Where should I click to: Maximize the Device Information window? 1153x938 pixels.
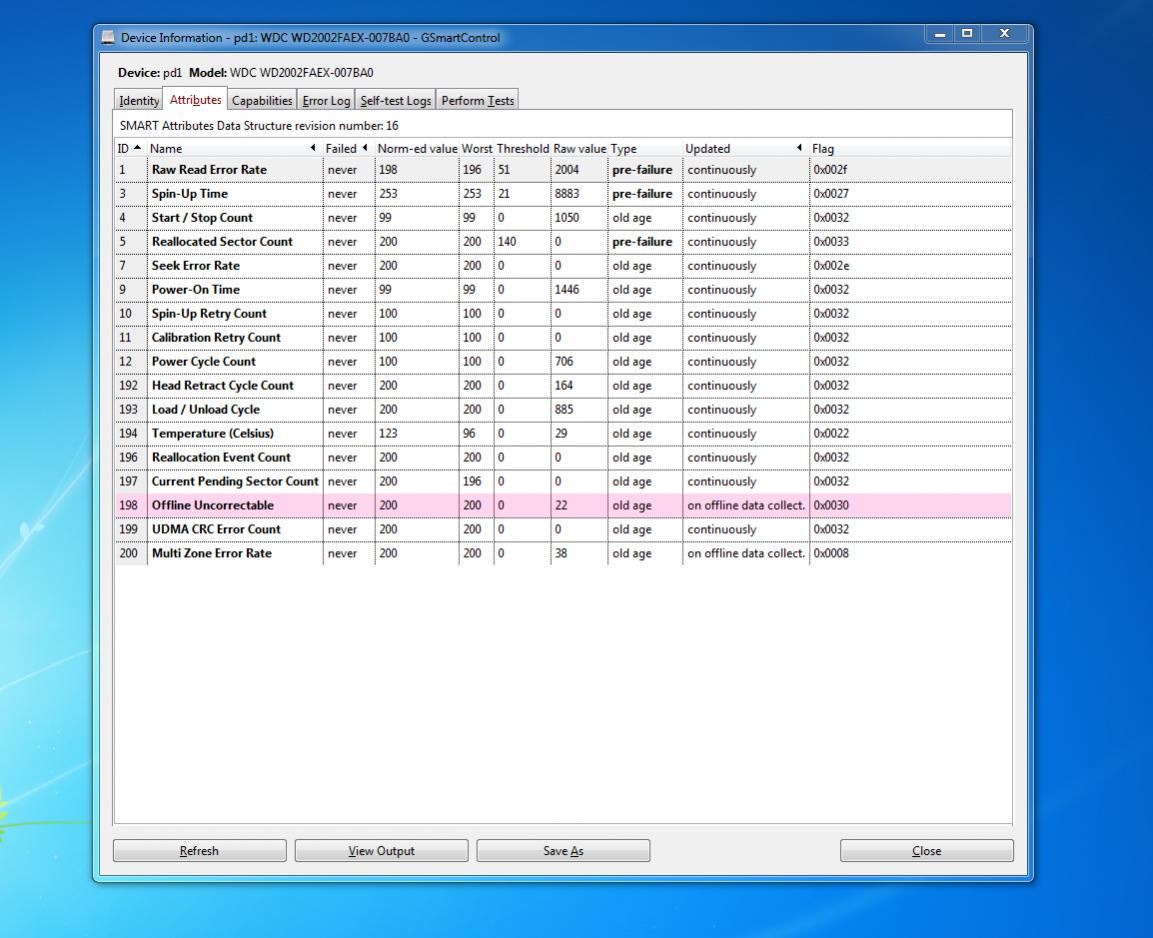pyautogui.click(x=968, y=34)
